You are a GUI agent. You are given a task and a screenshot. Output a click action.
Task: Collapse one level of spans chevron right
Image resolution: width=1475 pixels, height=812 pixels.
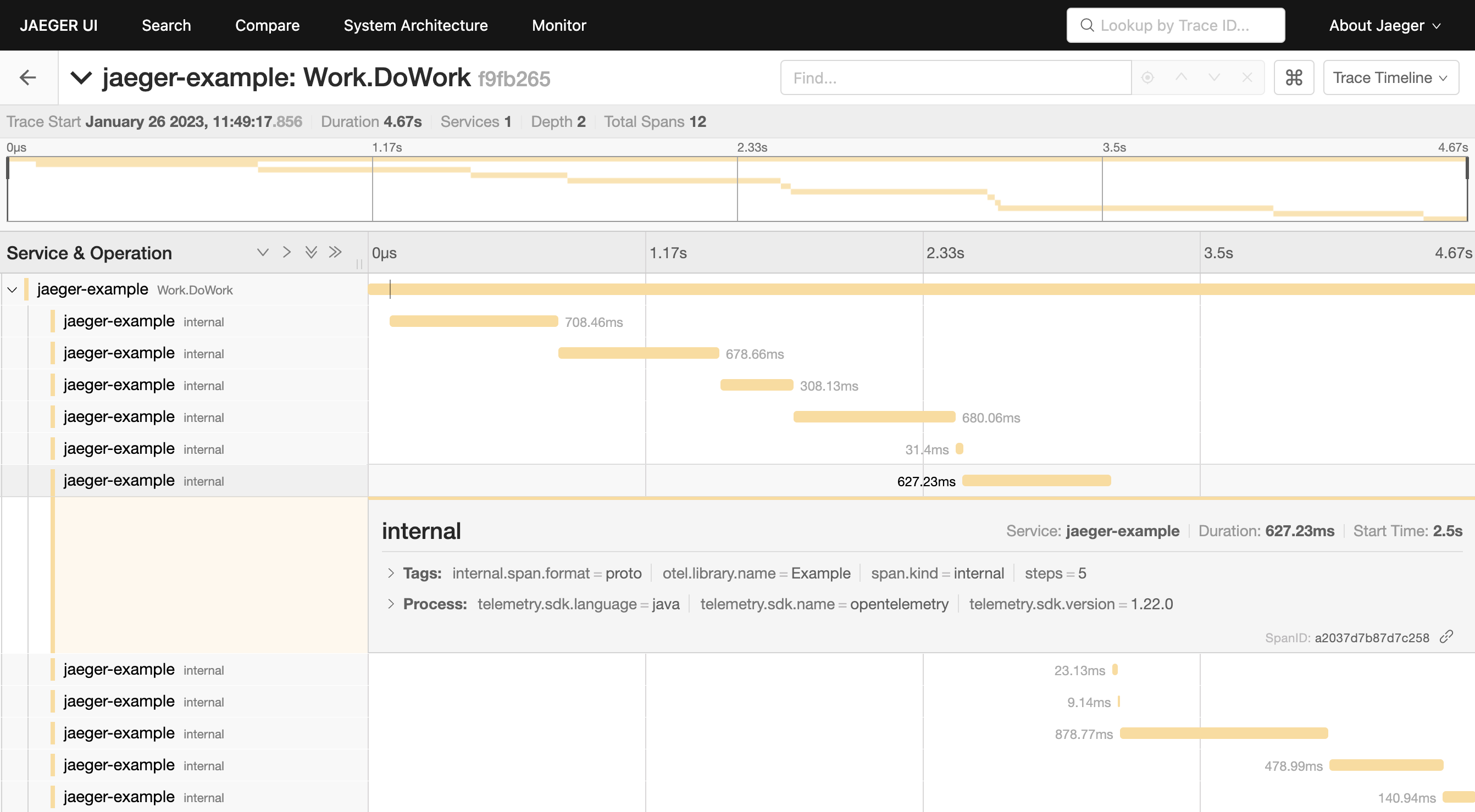287,252
